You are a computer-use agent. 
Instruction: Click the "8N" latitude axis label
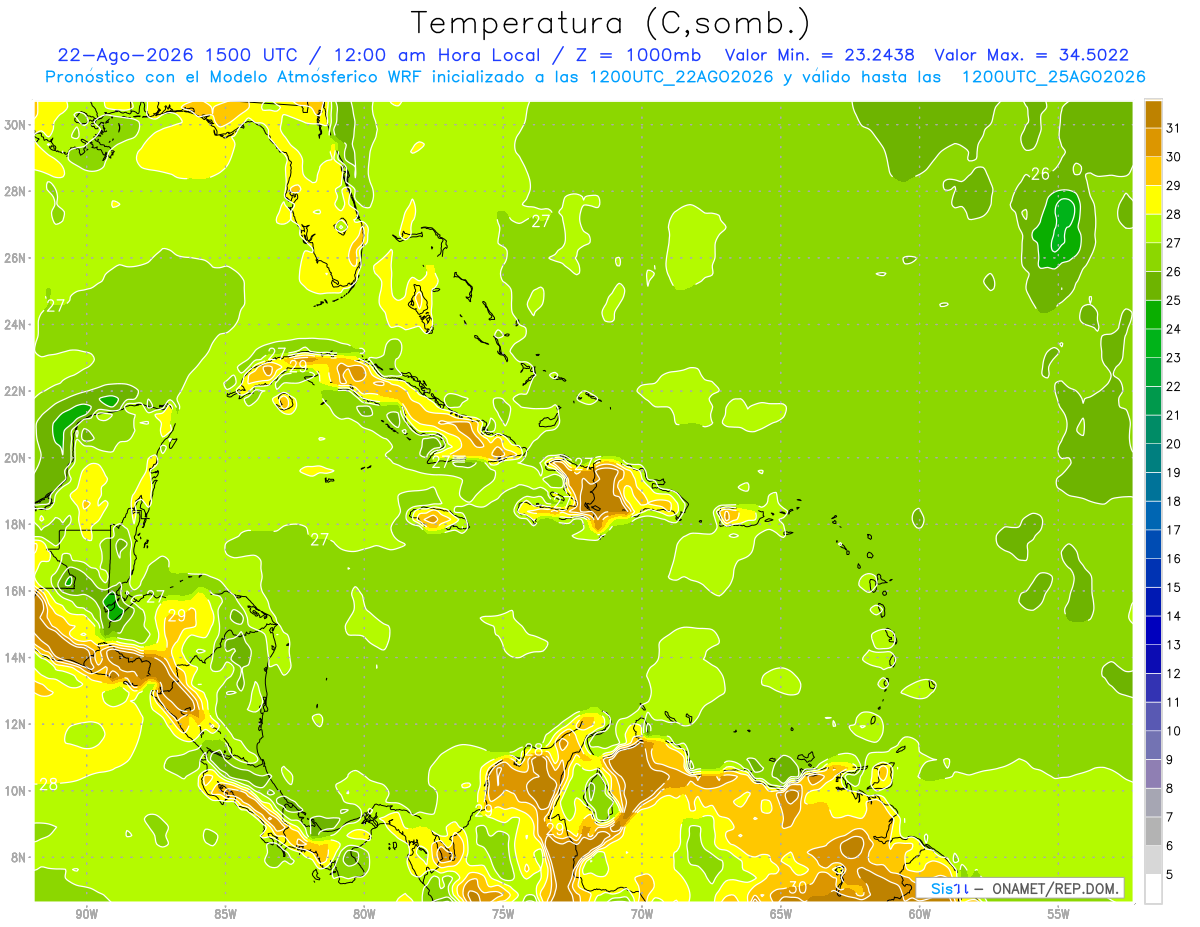click(x=20, y=857)
